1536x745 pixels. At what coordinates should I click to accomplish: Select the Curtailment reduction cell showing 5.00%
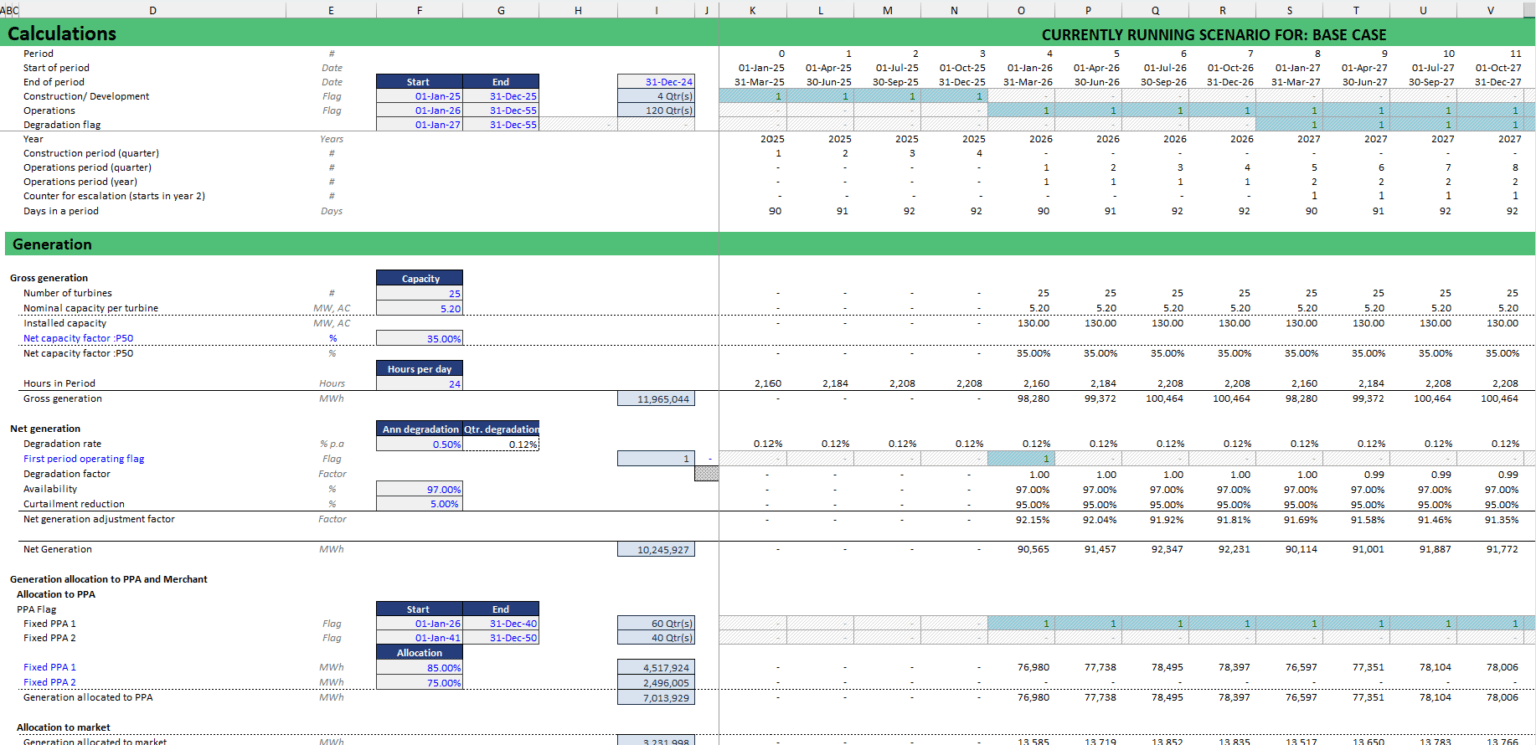(x=419, y=503)
